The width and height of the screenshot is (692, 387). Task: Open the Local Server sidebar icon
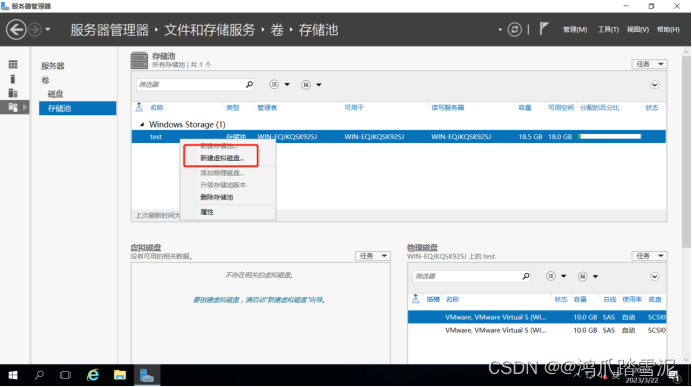[x=13, y=79]
